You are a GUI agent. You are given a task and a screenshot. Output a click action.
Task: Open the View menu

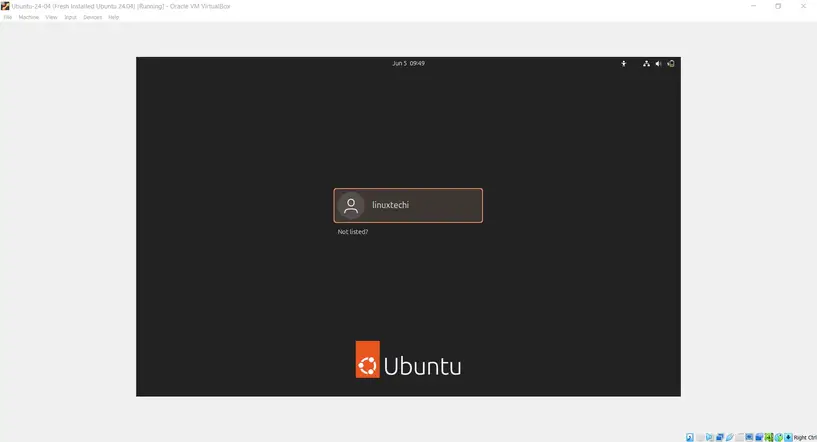(x=51, y=17)
